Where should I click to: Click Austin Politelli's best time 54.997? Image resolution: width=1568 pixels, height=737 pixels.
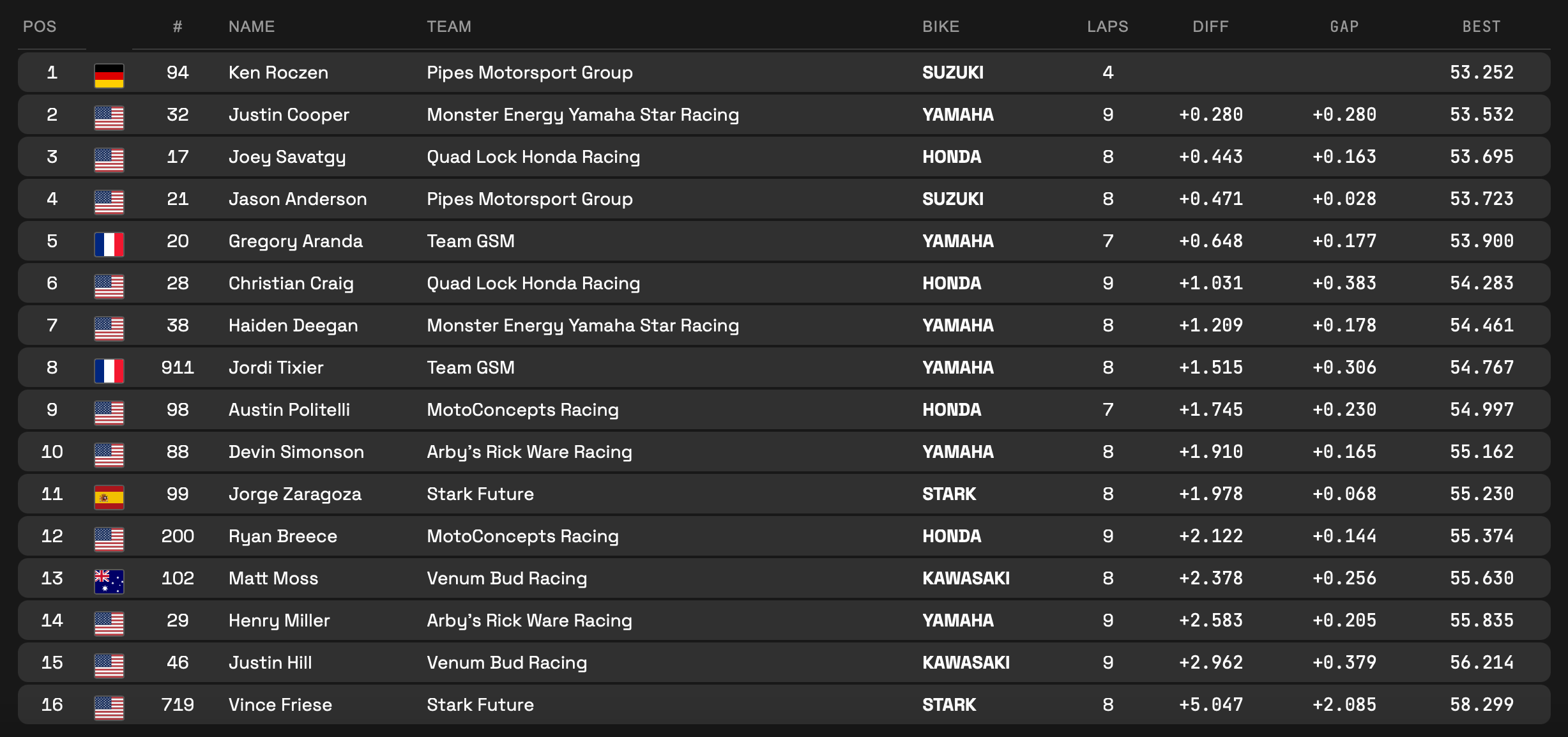1481,410
